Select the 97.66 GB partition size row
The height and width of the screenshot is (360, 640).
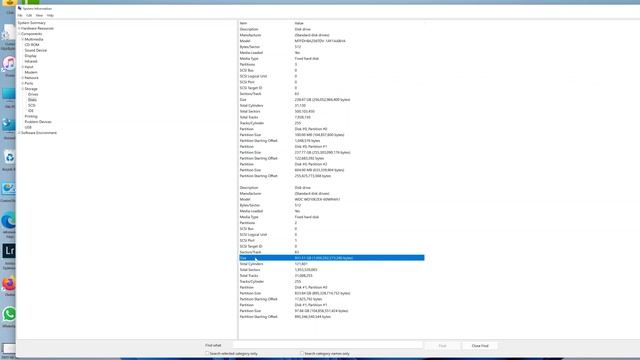[x=331, y=311]
